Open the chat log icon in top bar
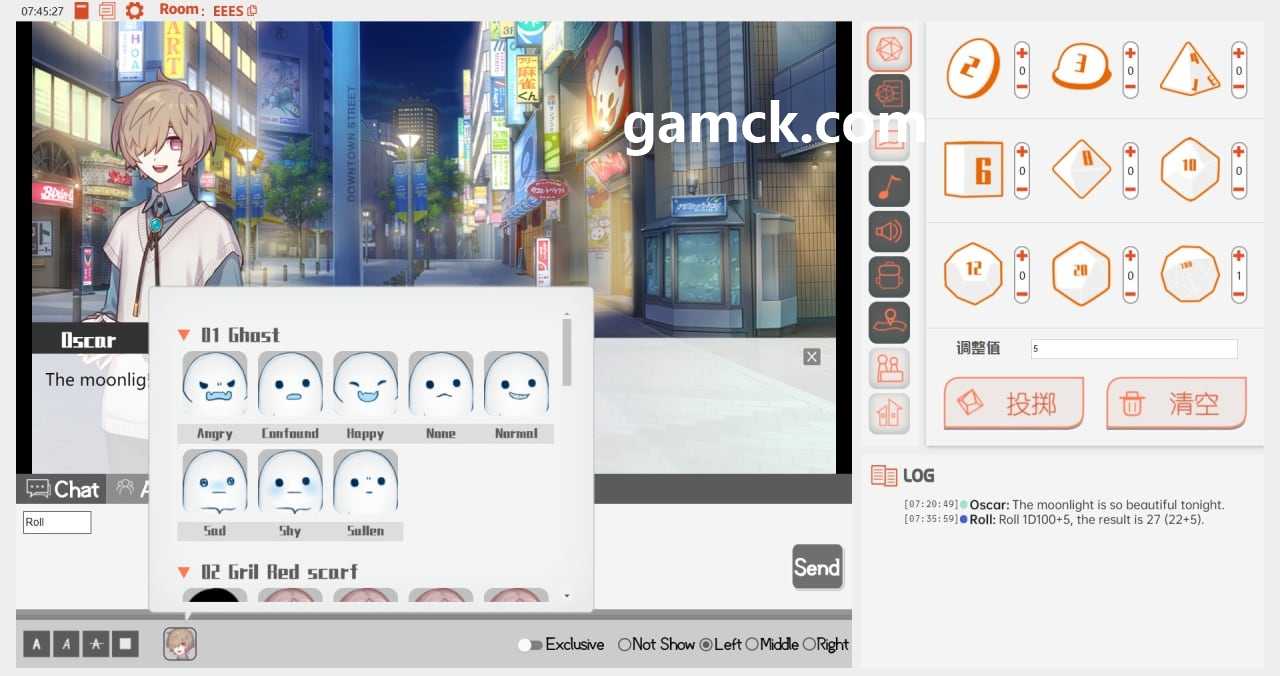Screen dimensions: 1280x676 click(107, 11)
